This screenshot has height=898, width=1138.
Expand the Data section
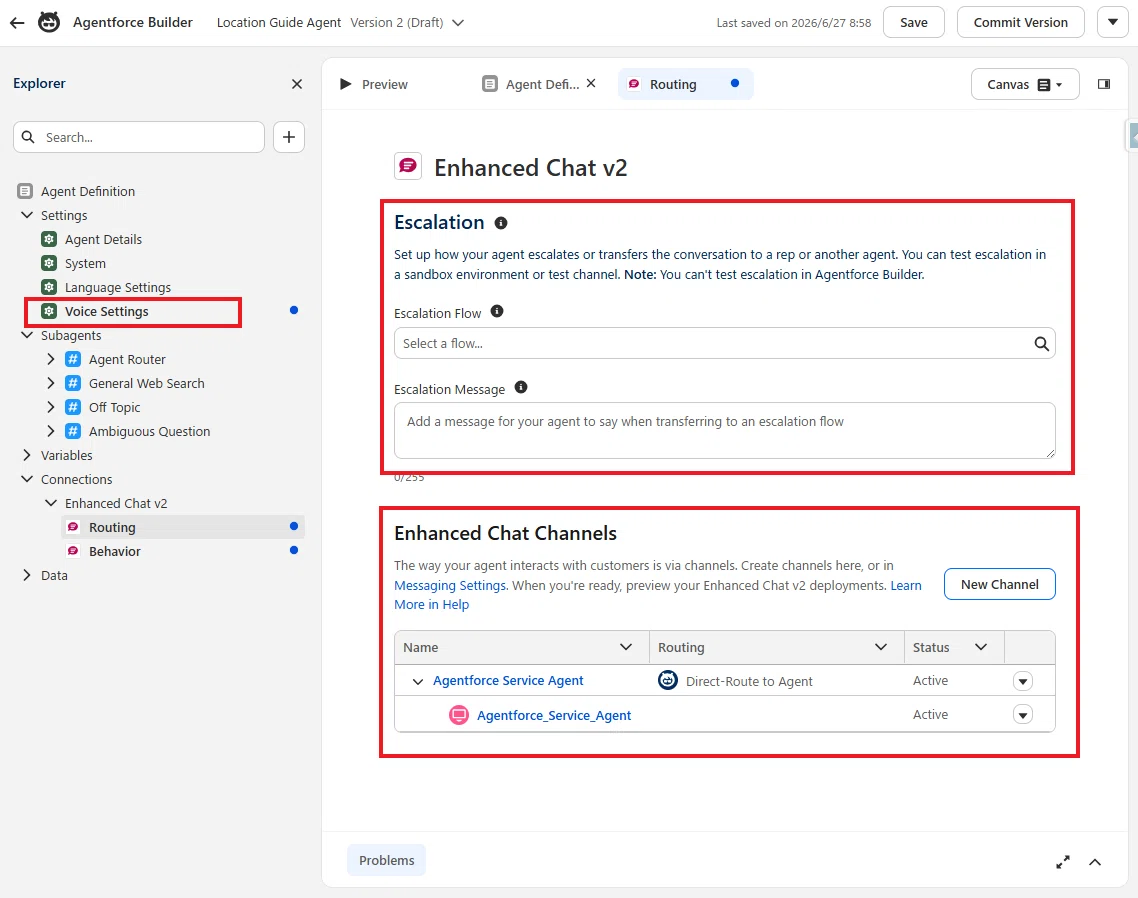[27, 575]
